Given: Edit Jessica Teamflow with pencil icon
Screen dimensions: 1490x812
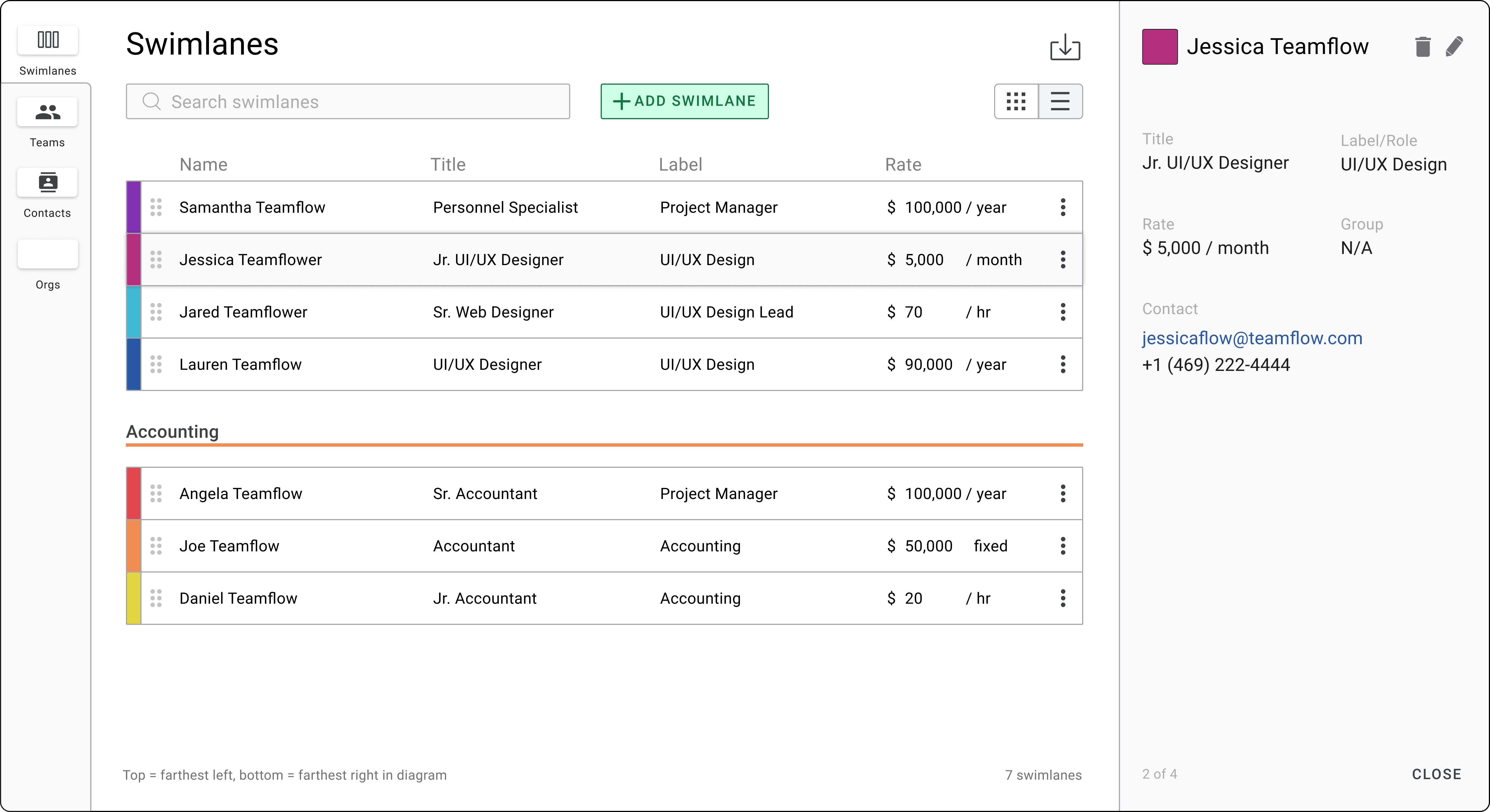Looking at the screenshot, I should (x=1455, y=47).
